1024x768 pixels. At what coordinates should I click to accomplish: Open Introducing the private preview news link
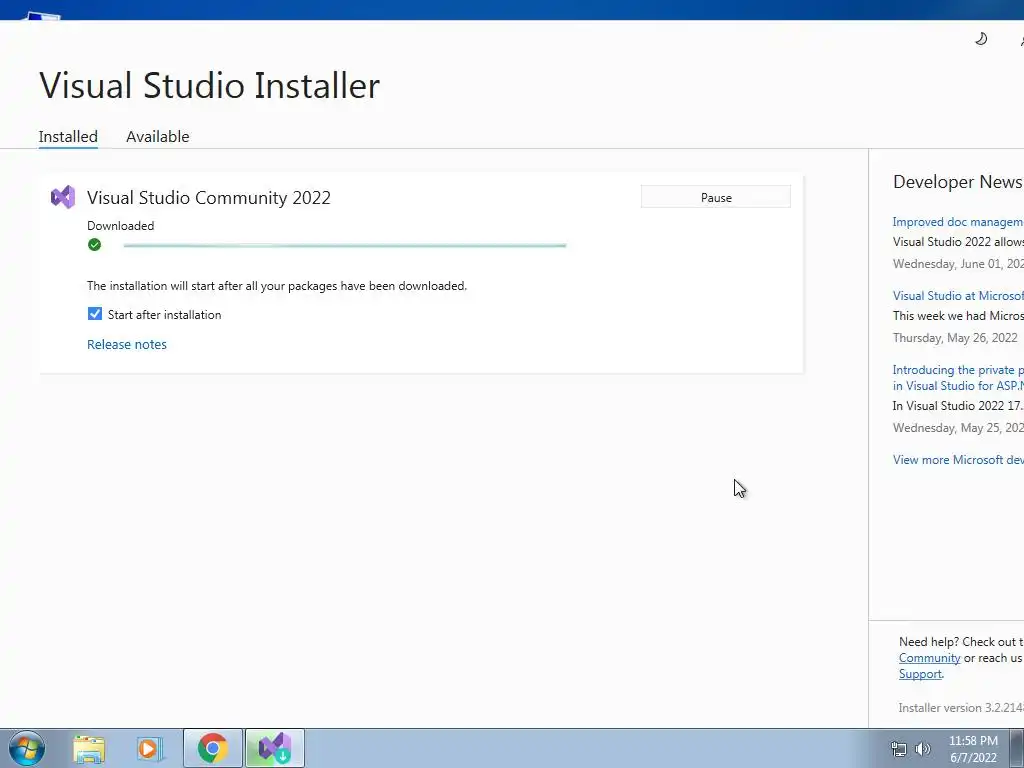pos(957,377)
